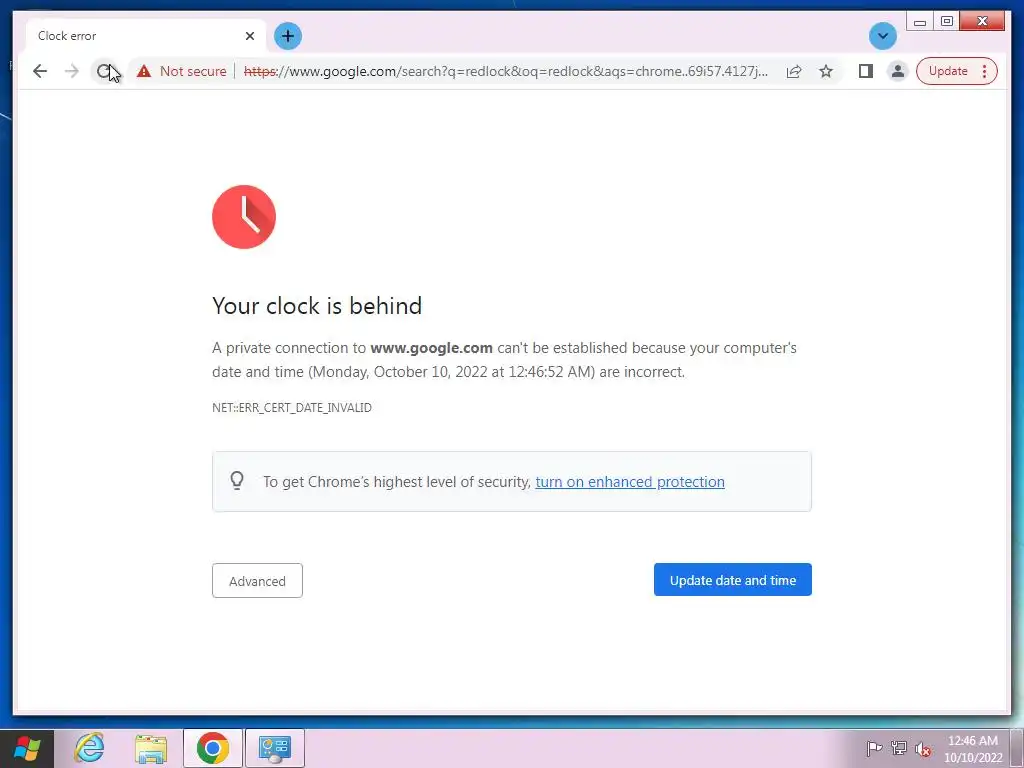Screen dimensions: 1024x768
Task: Open the Windows Start menu
Action: tap(27, 748)
